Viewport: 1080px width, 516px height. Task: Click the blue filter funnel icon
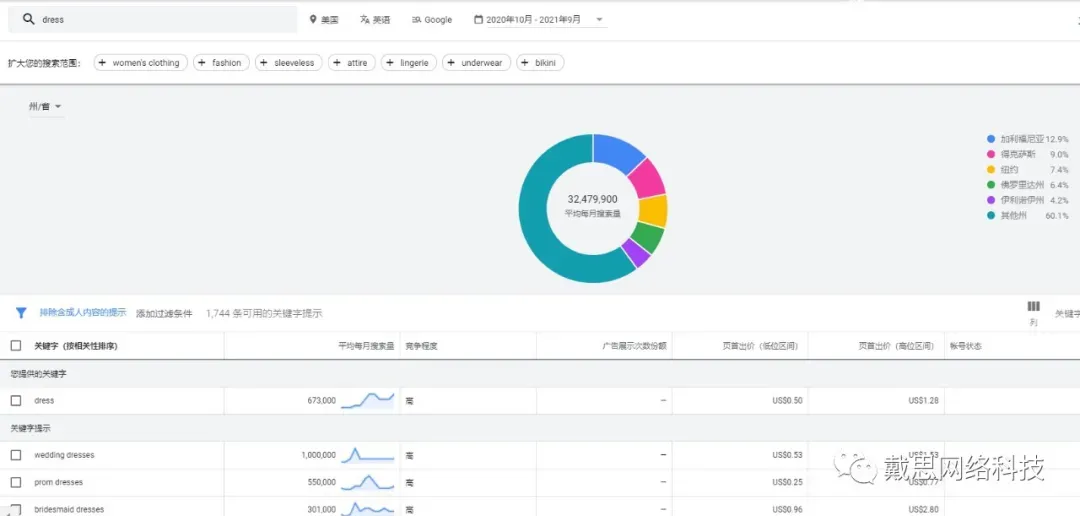(x=21, y=313)
